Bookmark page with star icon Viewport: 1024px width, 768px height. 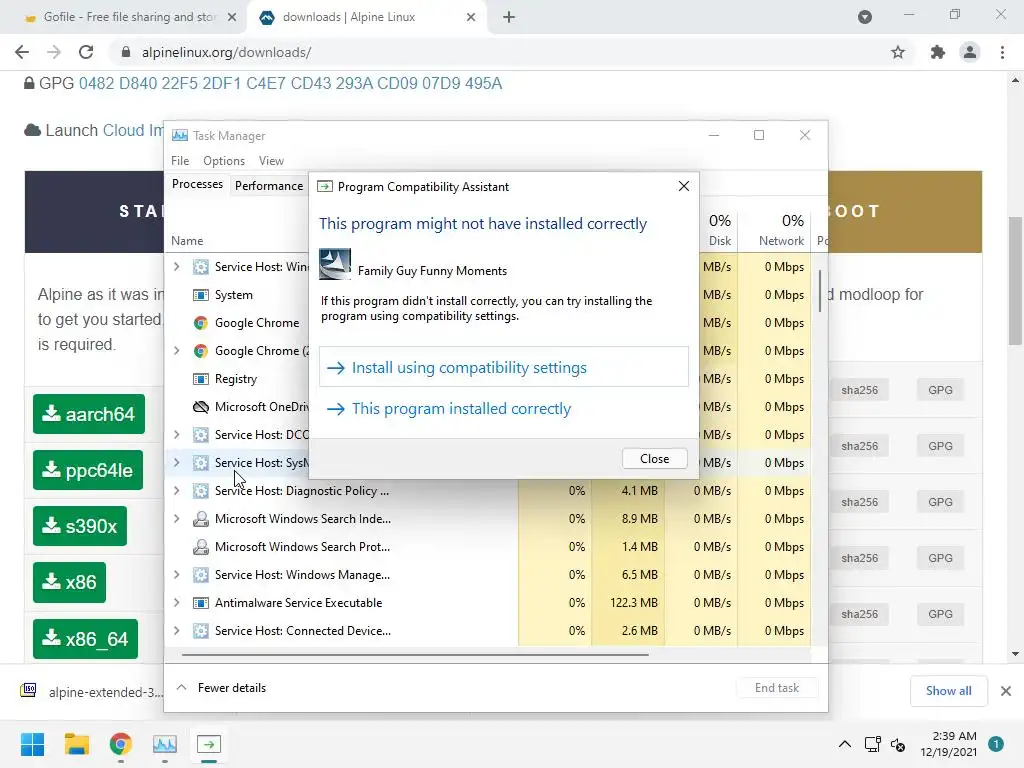coord(898,52)
